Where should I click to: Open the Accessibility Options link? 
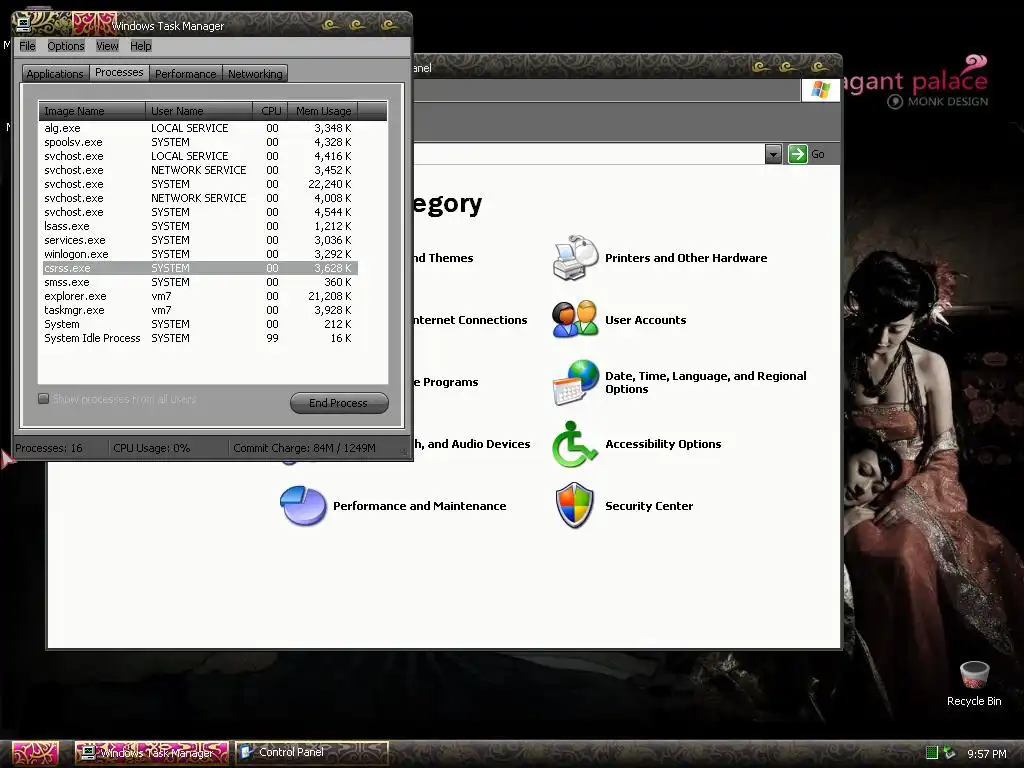tap(663, 444)
